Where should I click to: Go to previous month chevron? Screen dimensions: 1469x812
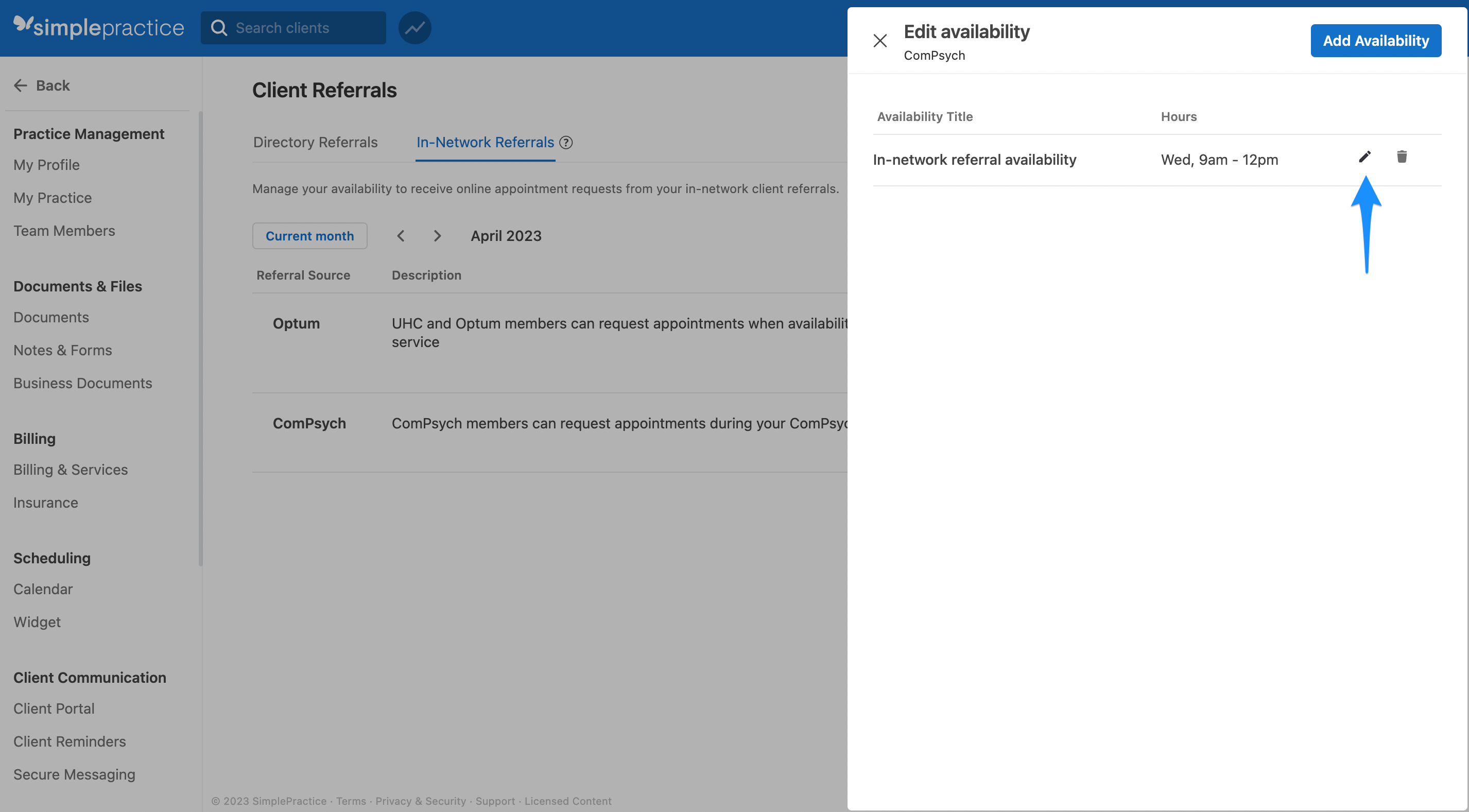401,235
